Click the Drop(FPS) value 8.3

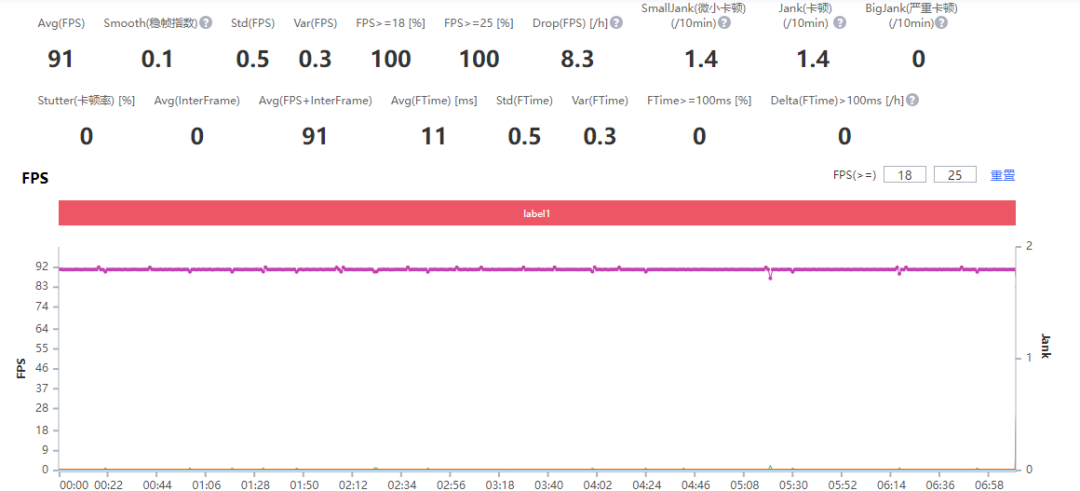[x=577, y=60]
